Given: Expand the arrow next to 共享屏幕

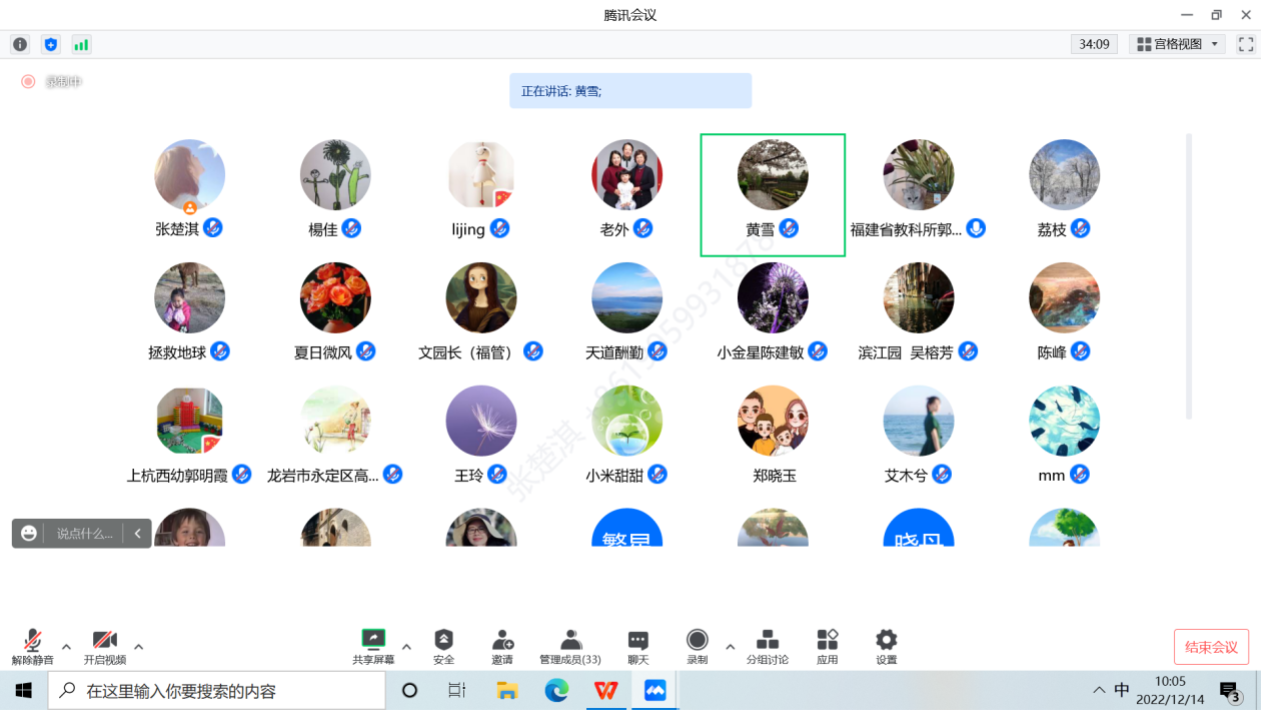Looking at the screenshot, I should click(x=407, y=646).
